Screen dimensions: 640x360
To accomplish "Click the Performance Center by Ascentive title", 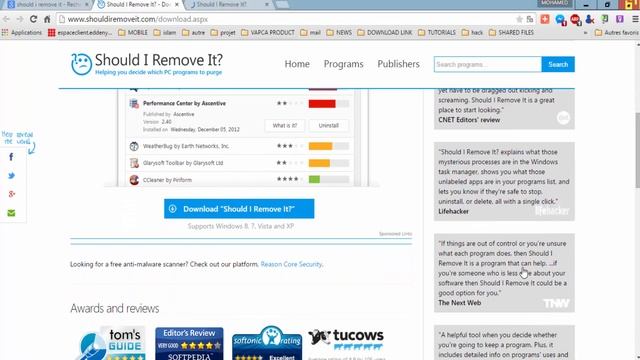I will point(184,103).
